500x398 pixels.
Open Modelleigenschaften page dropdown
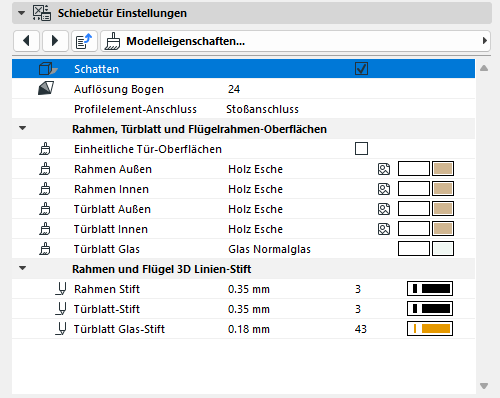[x=295, y=41]
